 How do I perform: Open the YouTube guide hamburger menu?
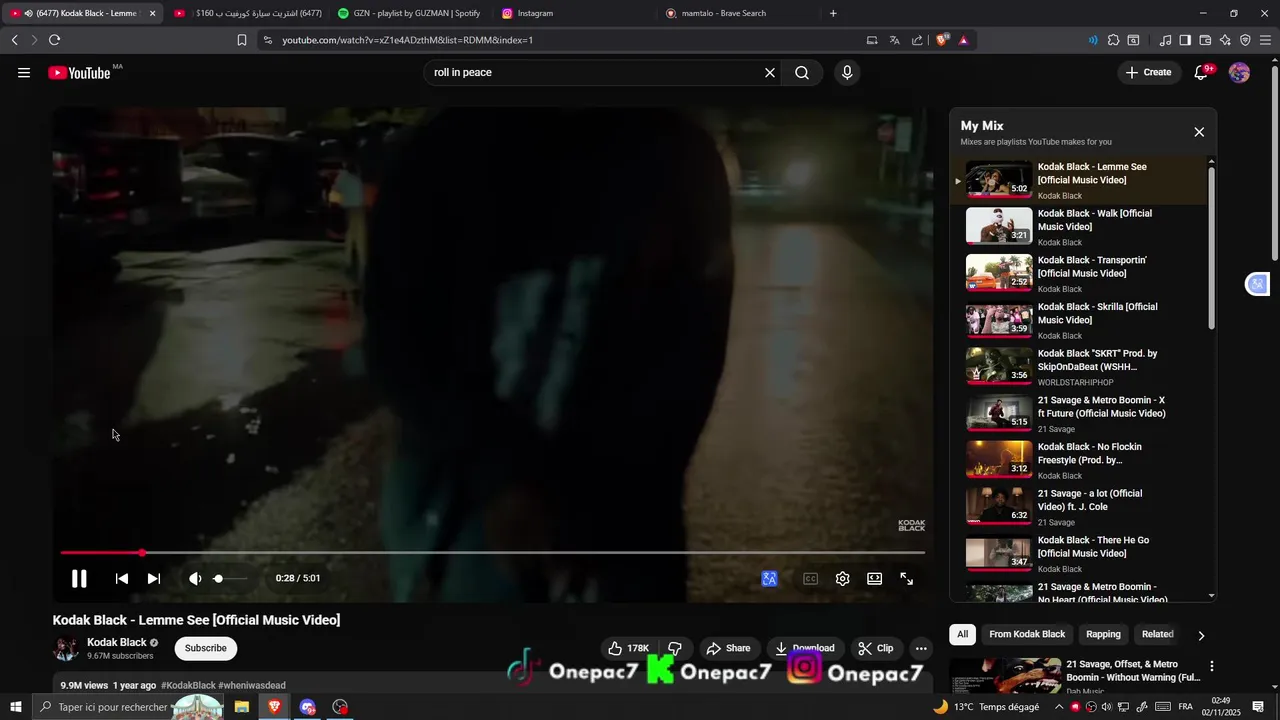(x=24, y=72)
